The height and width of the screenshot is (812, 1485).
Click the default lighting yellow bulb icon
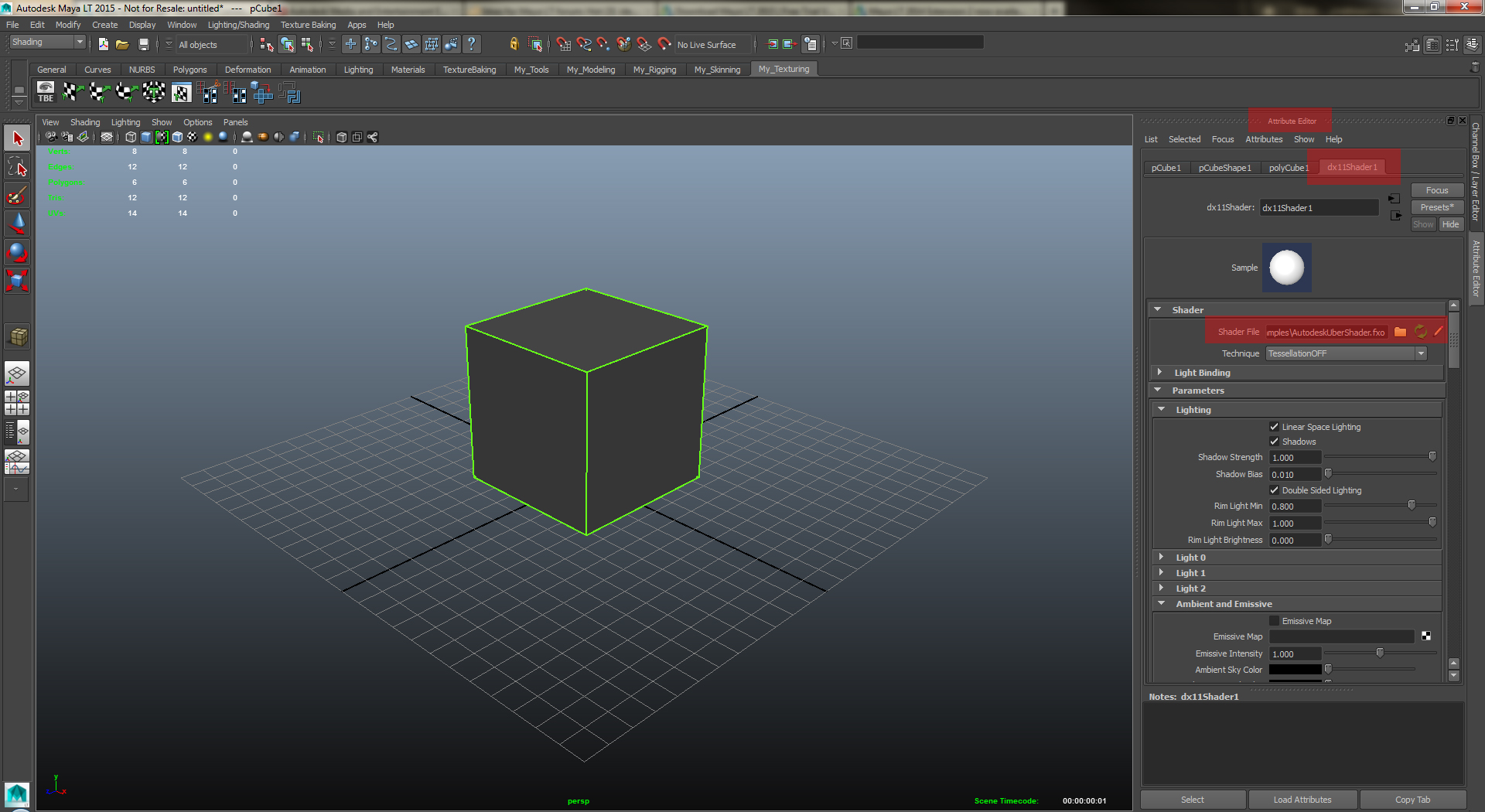(x=207, y=137)
